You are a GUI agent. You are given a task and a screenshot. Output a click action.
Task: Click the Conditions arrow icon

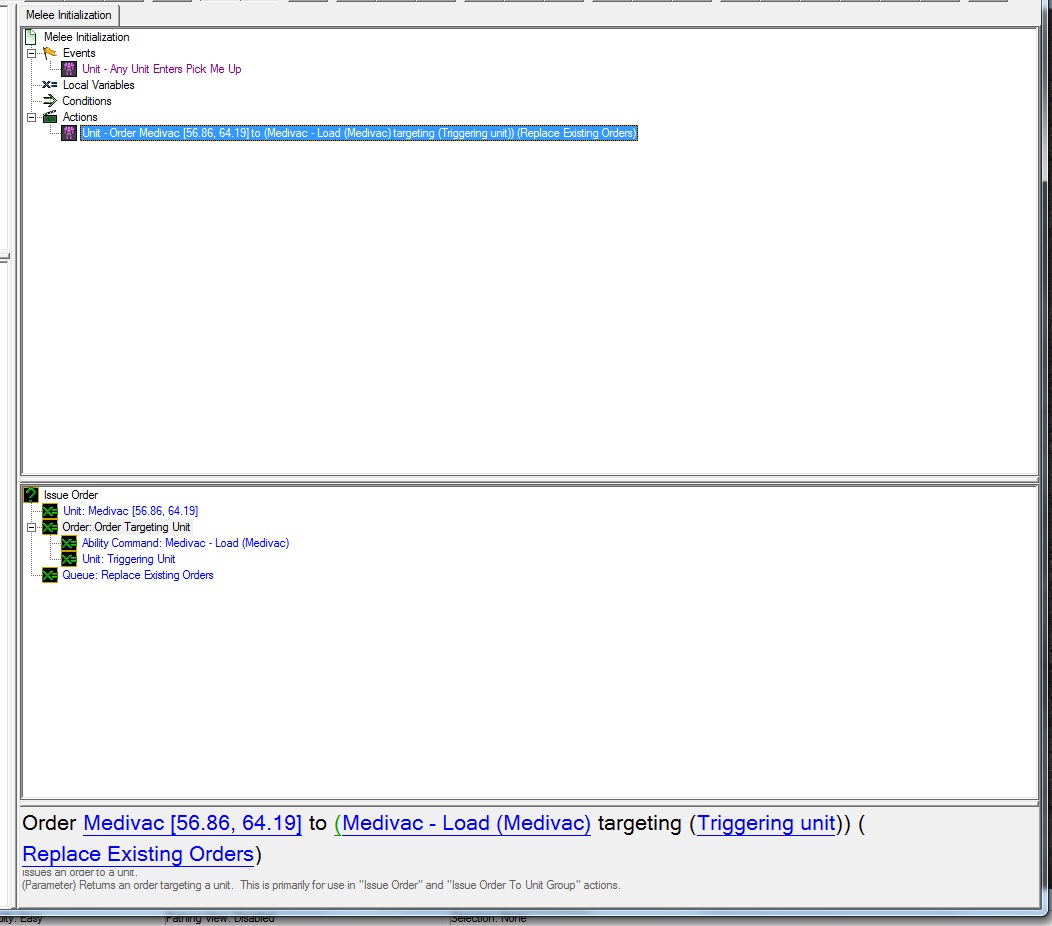[50, 101]
